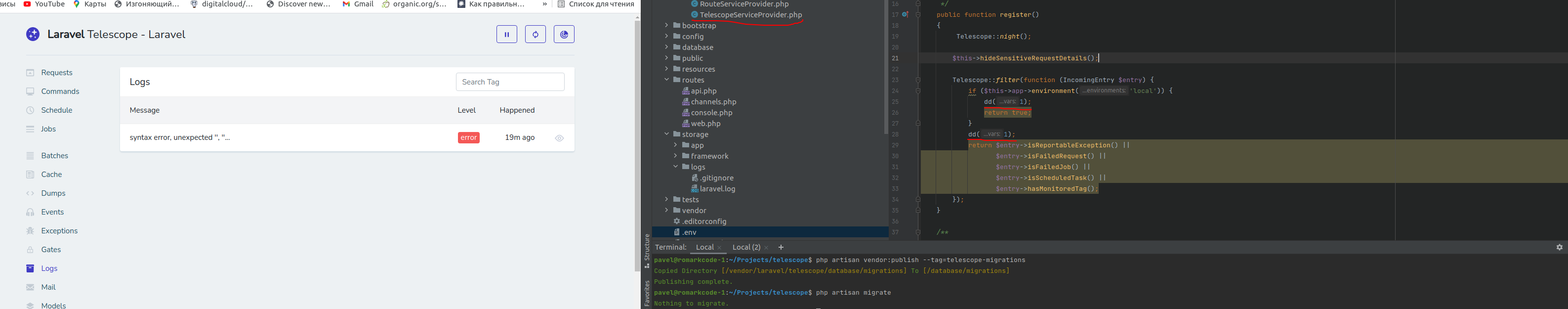
Task: Close the Local (2) terminal tab
Action: 766,248
